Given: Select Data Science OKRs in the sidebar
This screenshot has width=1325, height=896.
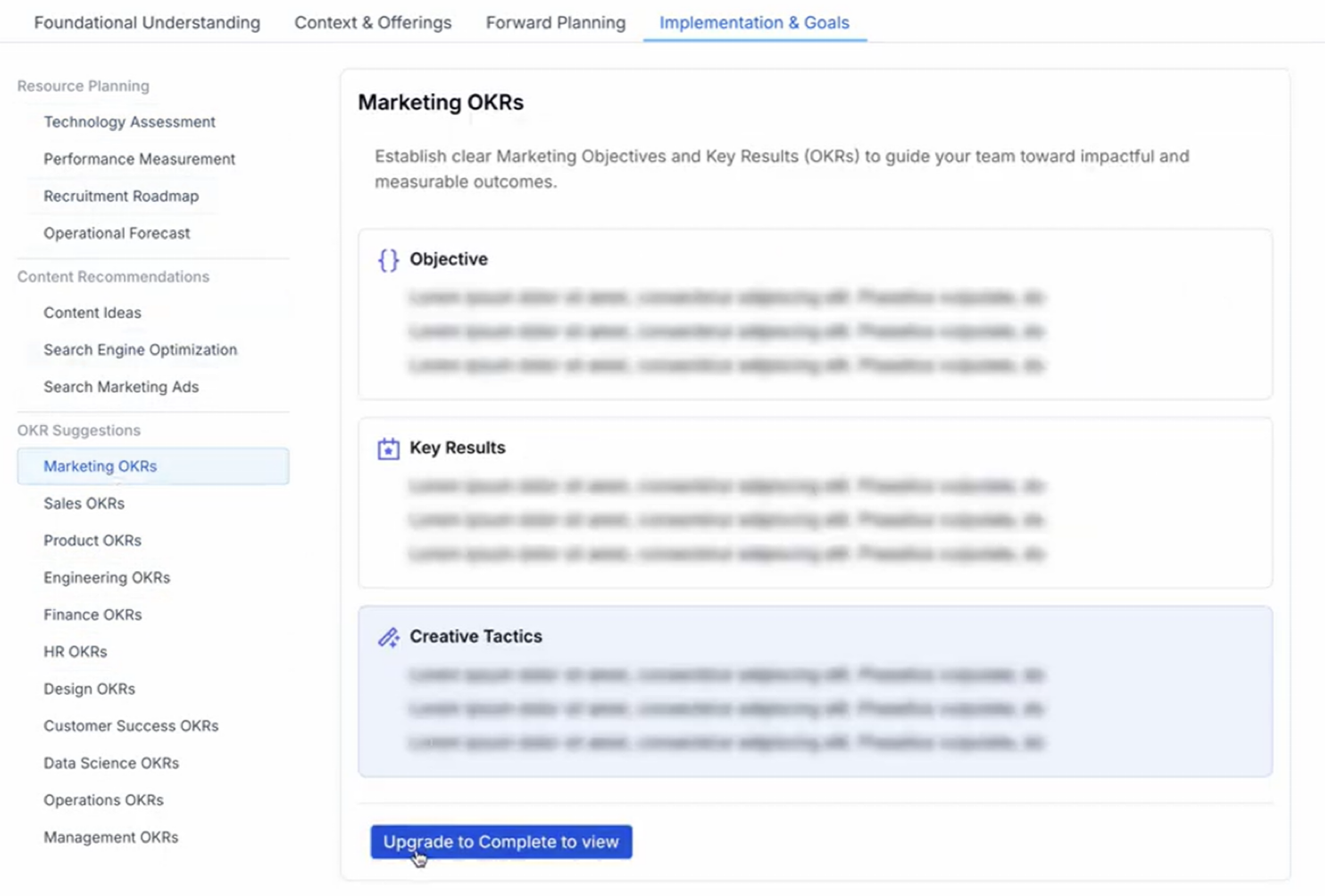Looking at the screenshot, I should coord(111,762).
